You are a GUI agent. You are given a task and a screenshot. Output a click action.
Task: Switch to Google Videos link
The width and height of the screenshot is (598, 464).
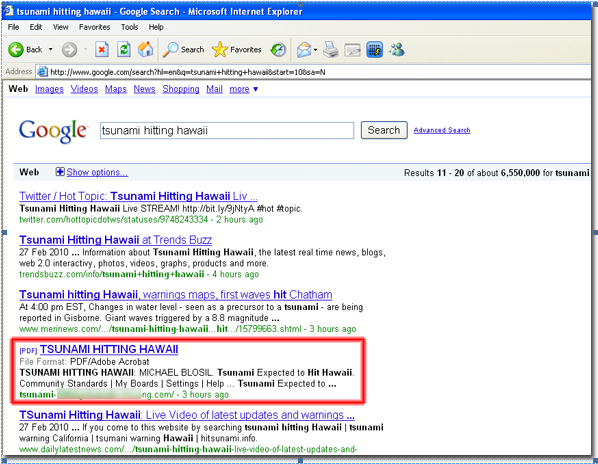point(84,89)
